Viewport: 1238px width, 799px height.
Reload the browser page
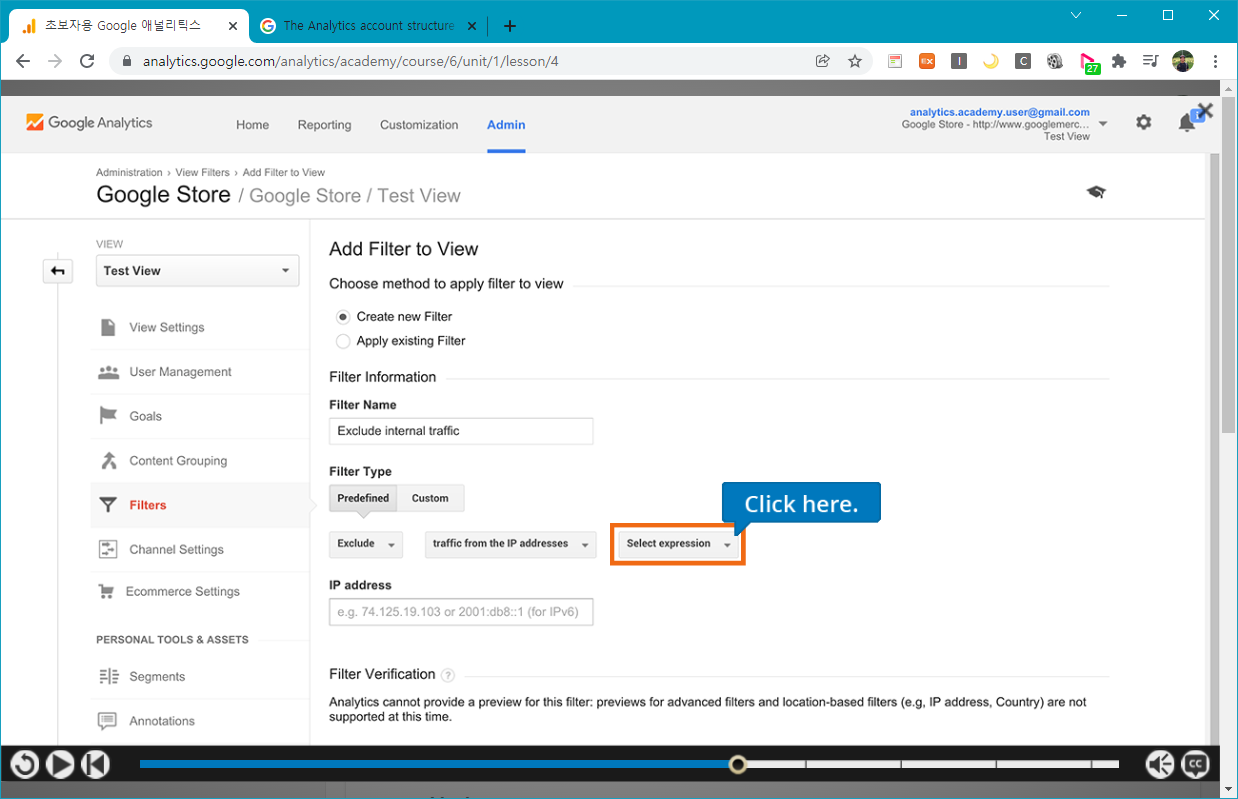coord(87,61)
